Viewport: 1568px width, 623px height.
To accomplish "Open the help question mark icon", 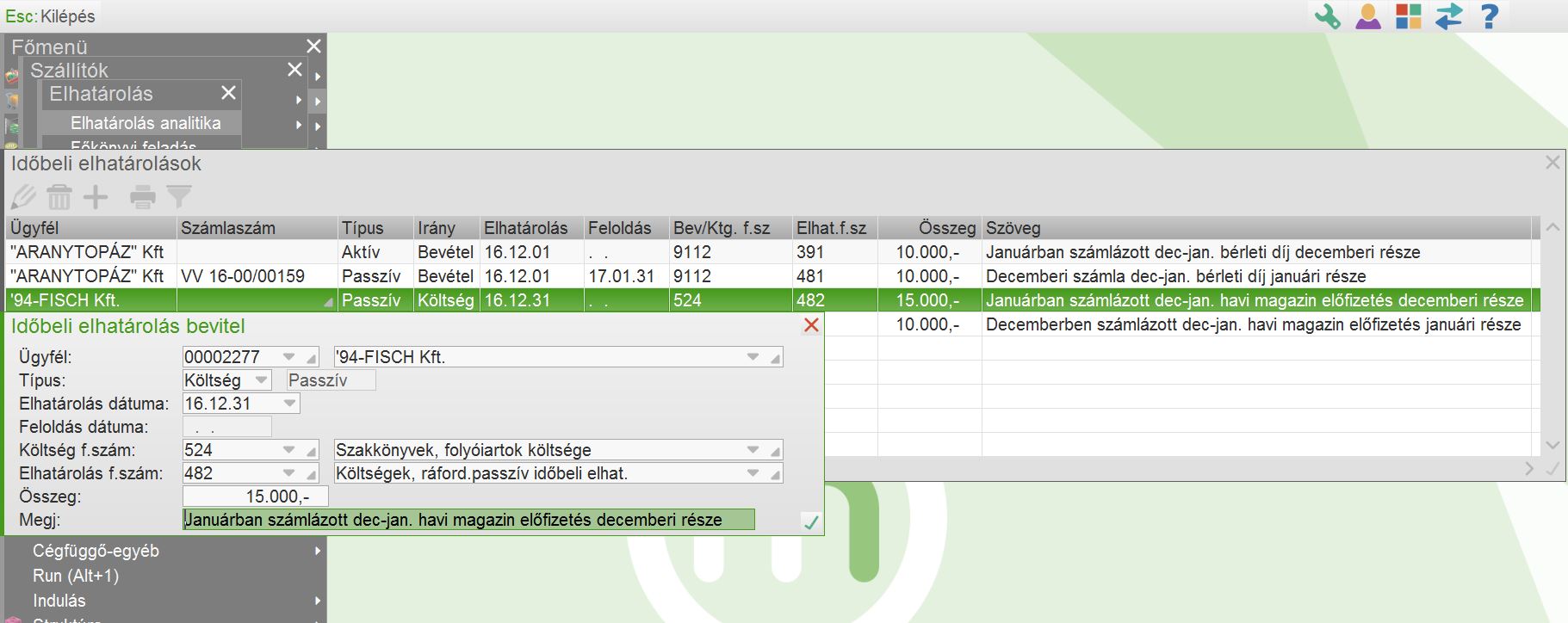I will coord(1489,16).
